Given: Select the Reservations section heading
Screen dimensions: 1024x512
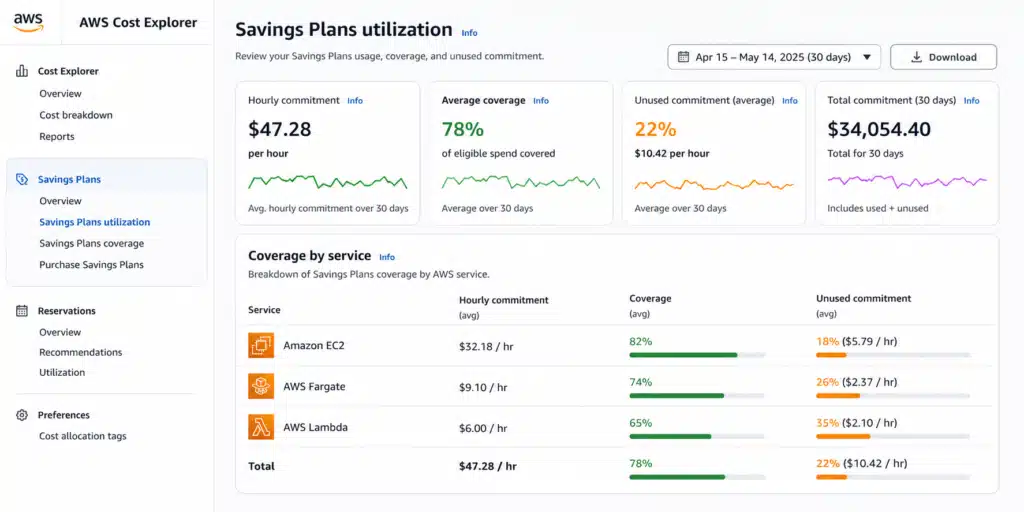Looking at the screenshot, I should click(x=67, y=311).
